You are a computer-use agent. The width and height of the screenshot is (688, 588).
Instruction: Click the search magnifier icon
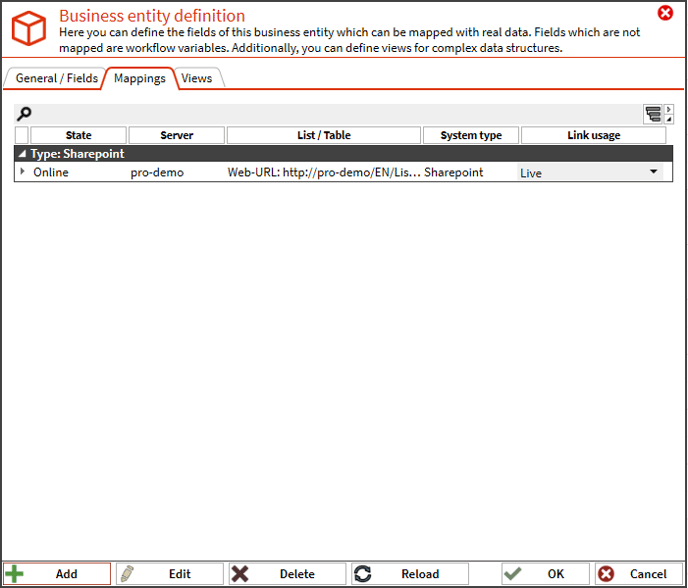click(25, 114)
